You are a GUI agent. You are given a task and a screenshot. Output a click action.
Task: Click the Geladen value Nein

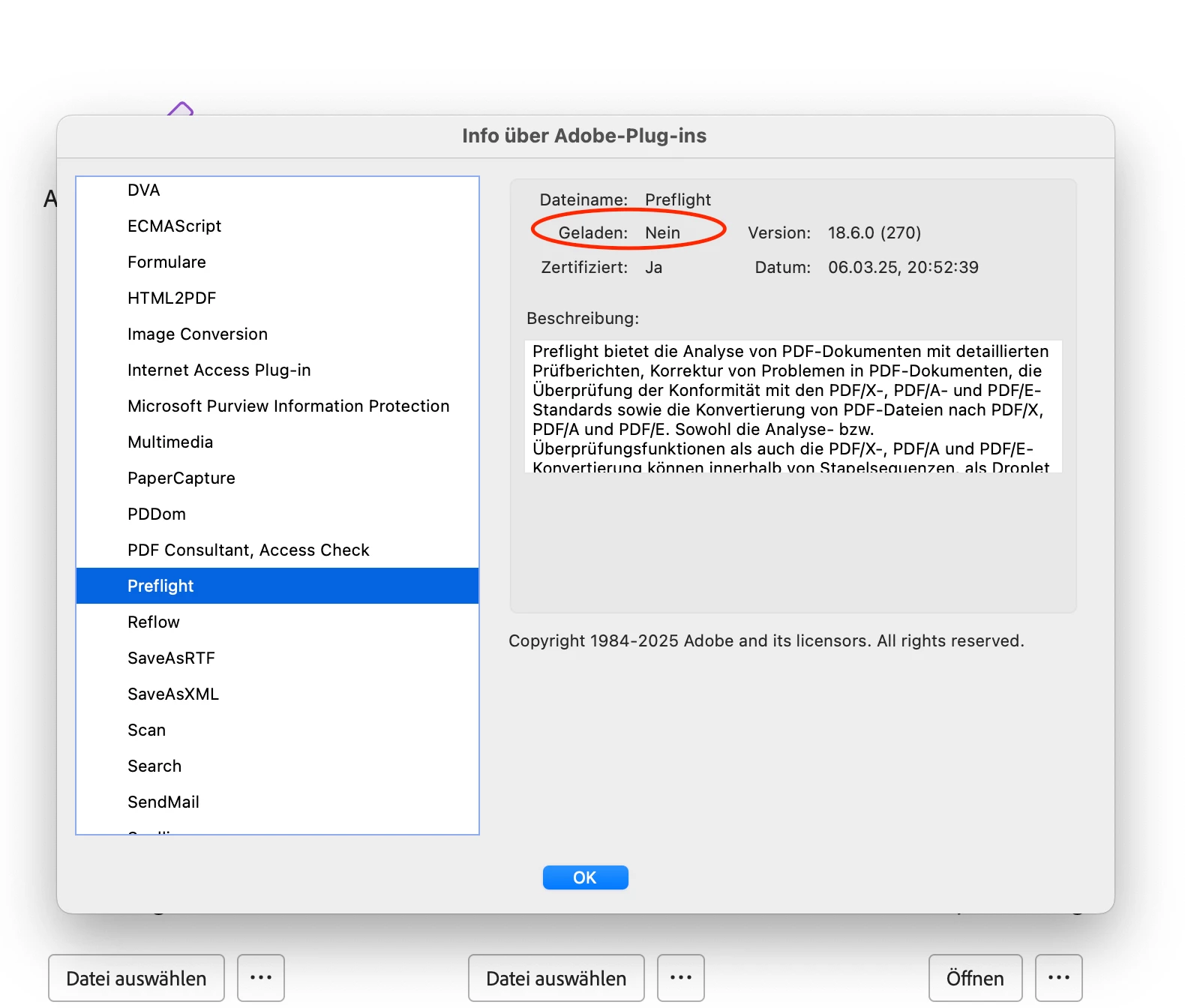coord(663,232)
